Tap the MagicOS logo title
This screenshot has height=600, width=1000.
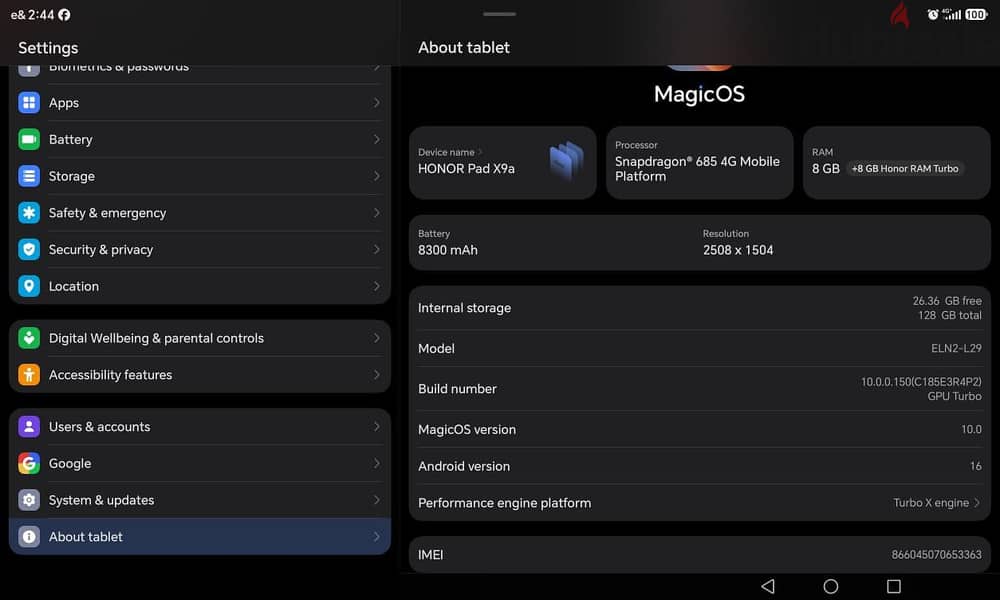pyautogui.click(x=699, y=94)
